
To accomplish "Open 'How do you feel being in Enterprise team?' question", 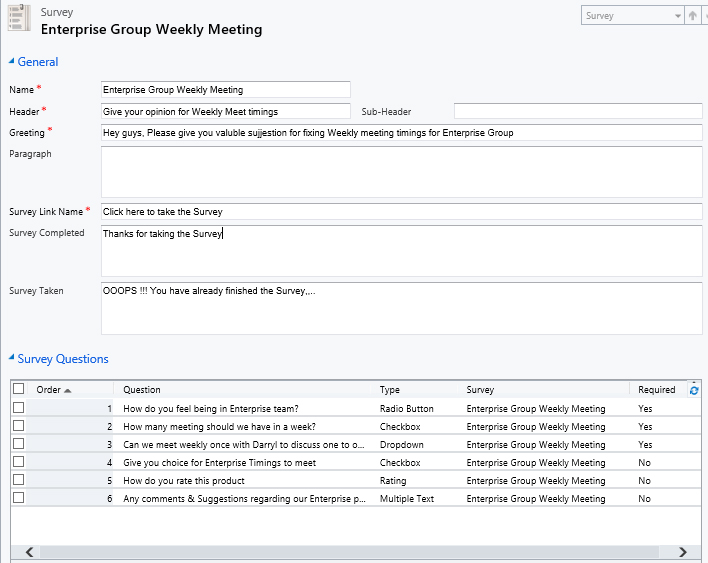I will [211, 408].
